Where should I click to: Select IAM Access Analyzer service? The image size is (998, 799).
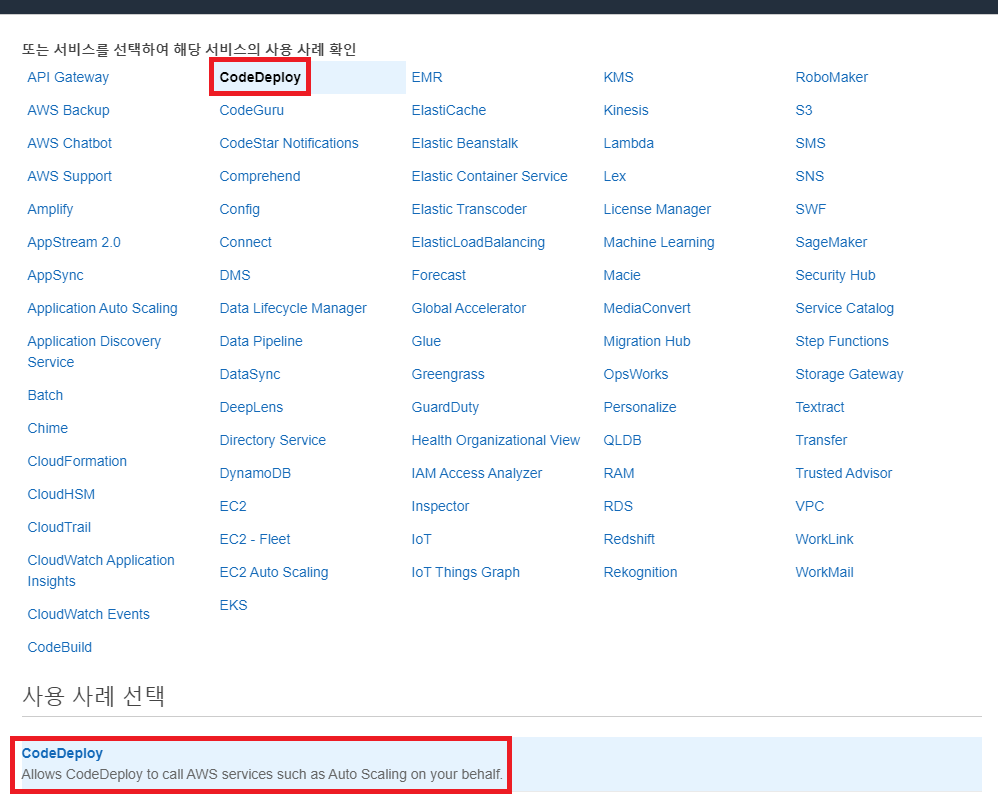click(x=477, y=474)
